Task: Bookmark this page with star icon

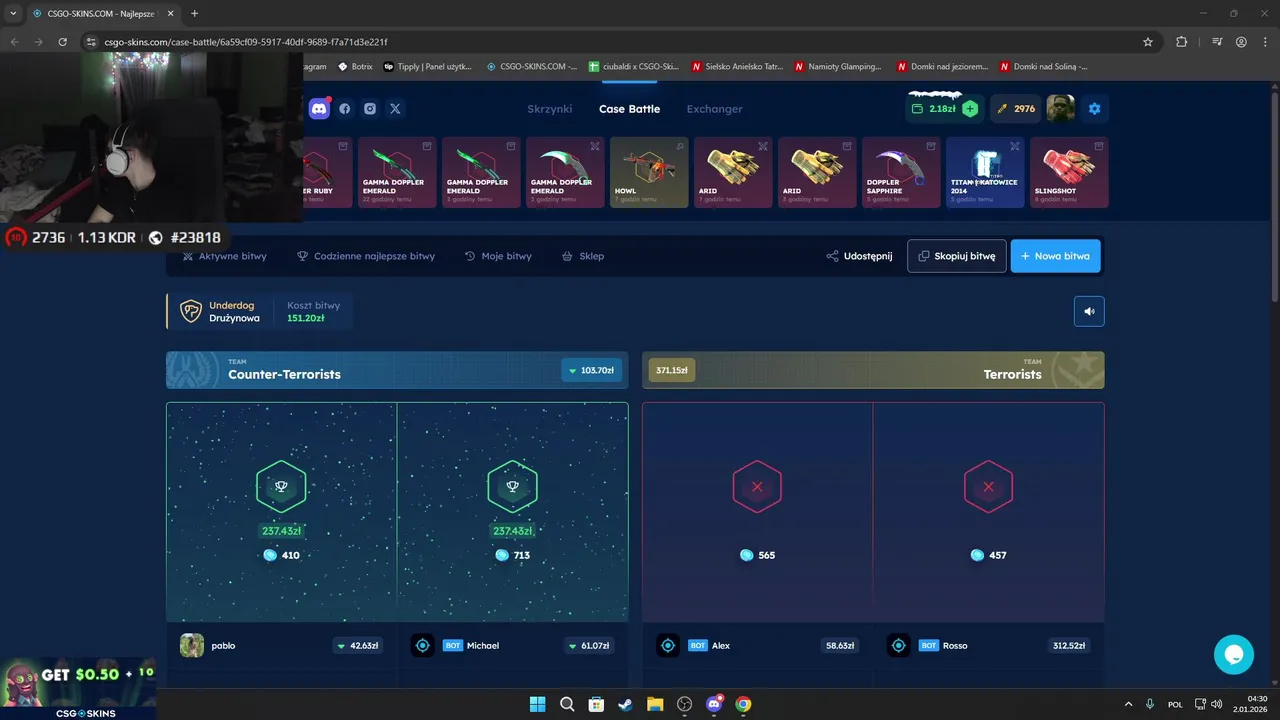Action: (x=1148, y=42)
